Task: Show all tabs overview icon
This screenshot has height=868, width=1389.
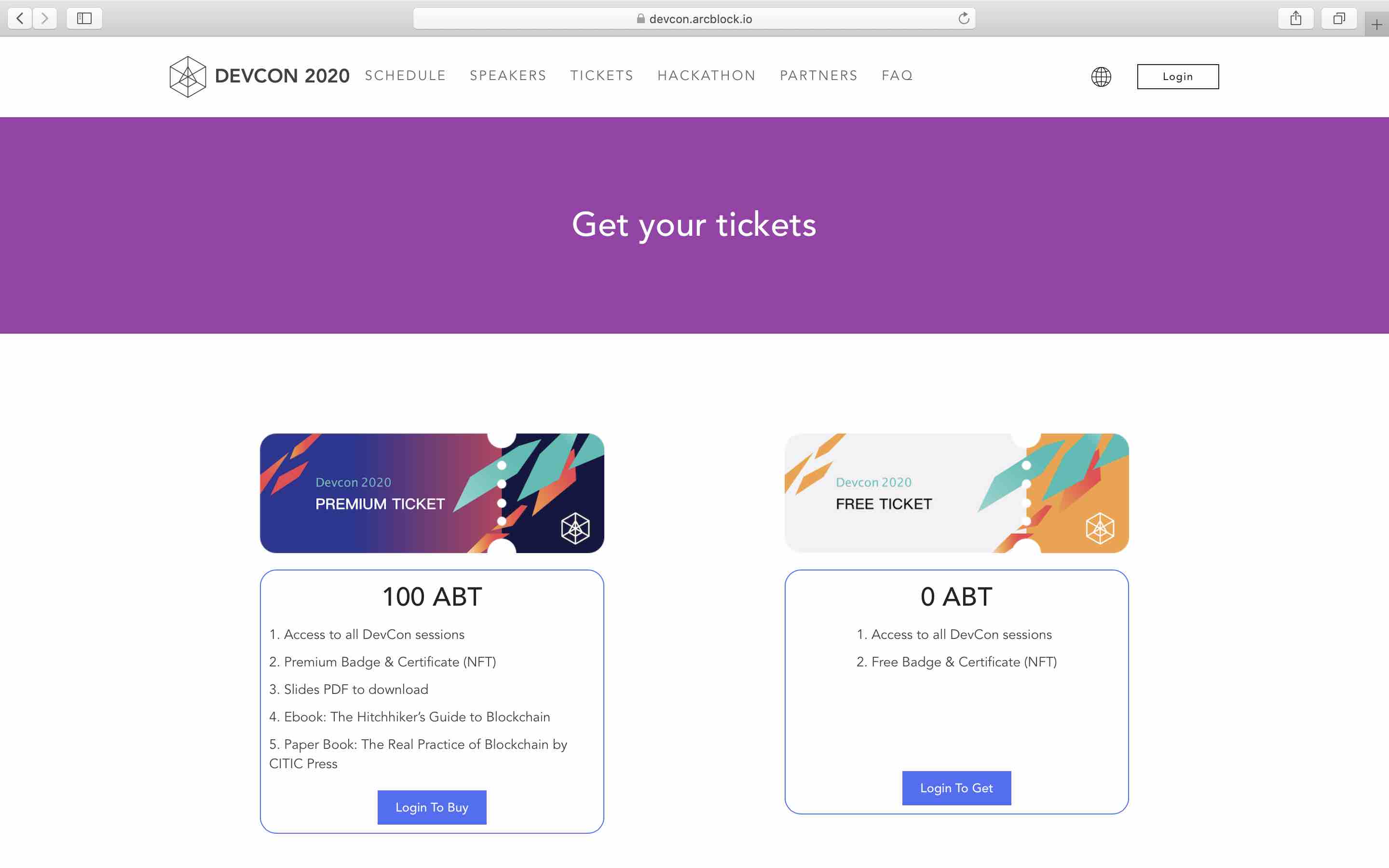Action: pyautogui.click(x=1338, y=18)
